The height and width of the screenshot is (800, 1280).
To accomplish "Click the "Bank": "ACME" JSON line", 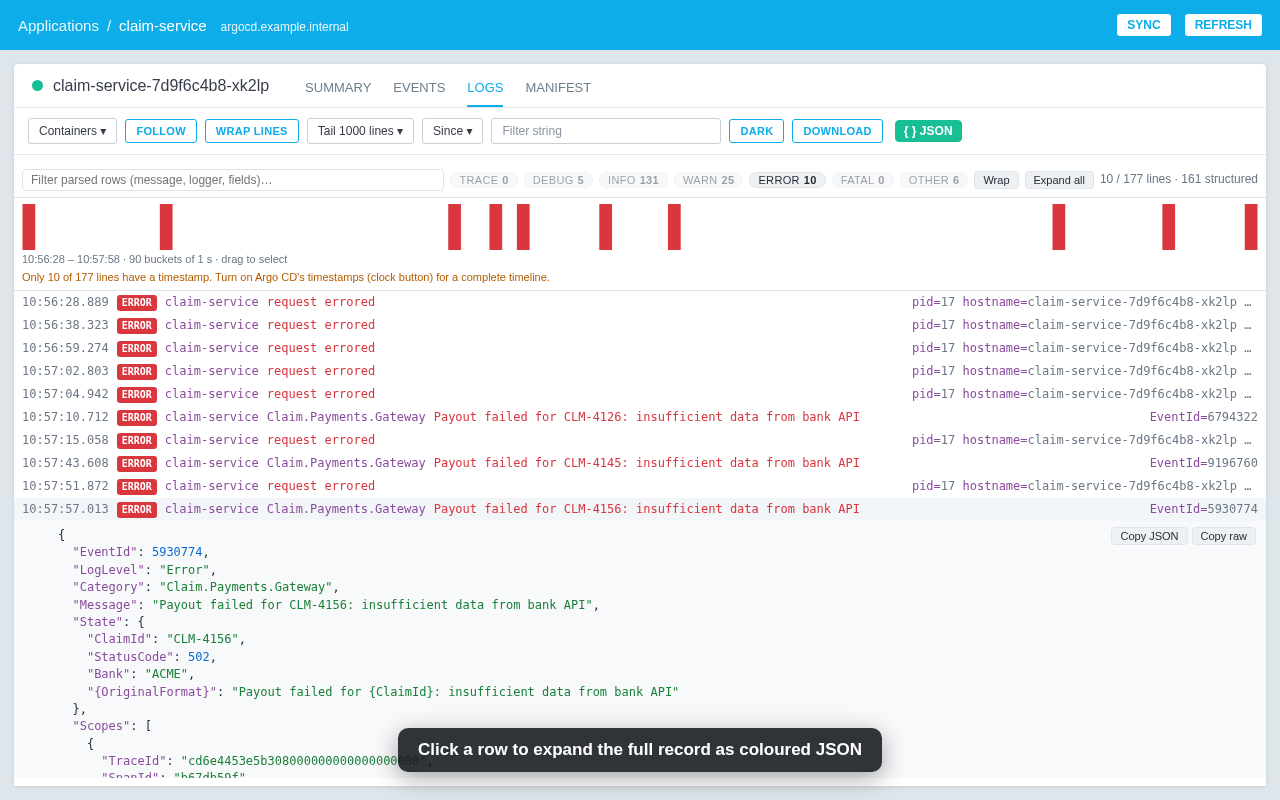I will (x=141, y=674).
